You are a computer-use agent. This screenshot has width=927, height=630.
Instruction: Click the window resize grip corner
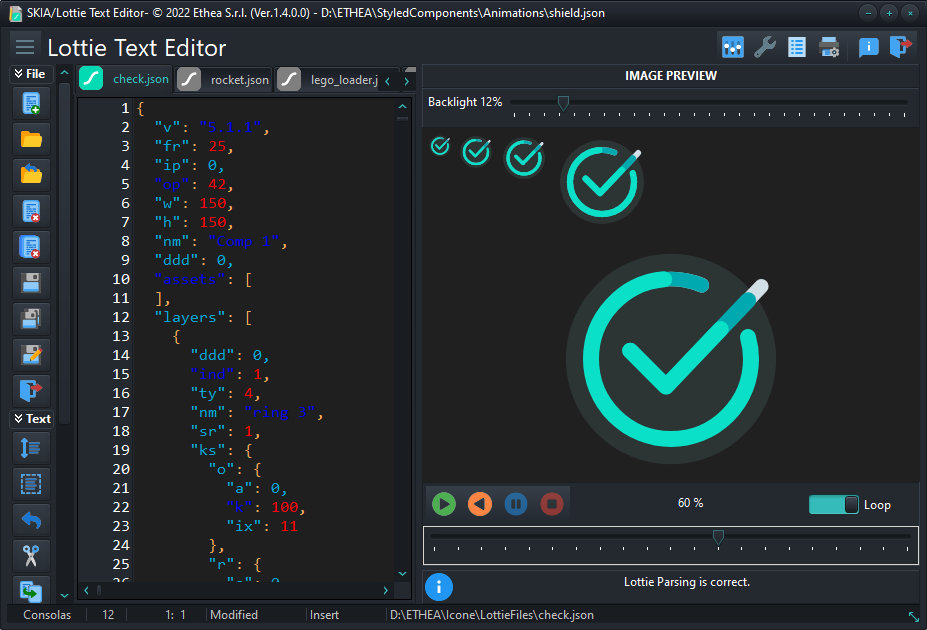coord(914,616)
